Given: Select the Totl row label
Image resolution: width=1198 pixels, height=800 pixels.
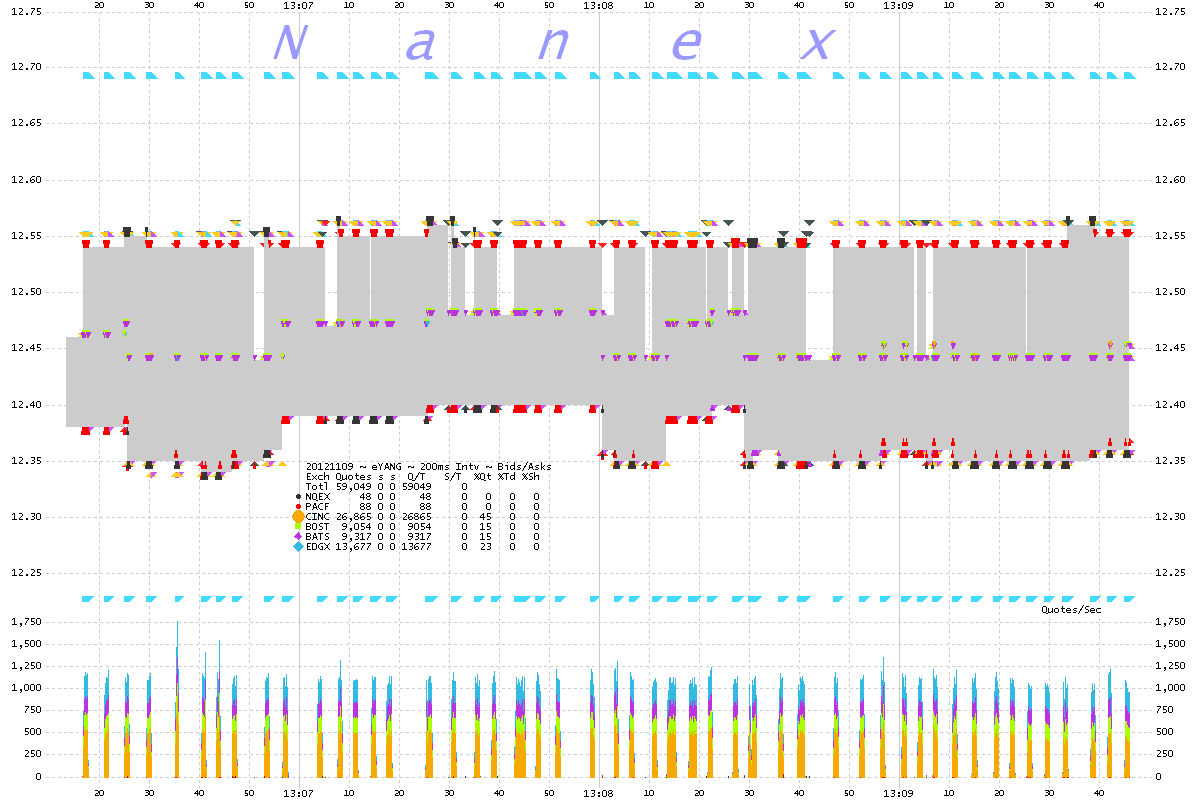Looking at the screenshot, I should tap(317, 487).
